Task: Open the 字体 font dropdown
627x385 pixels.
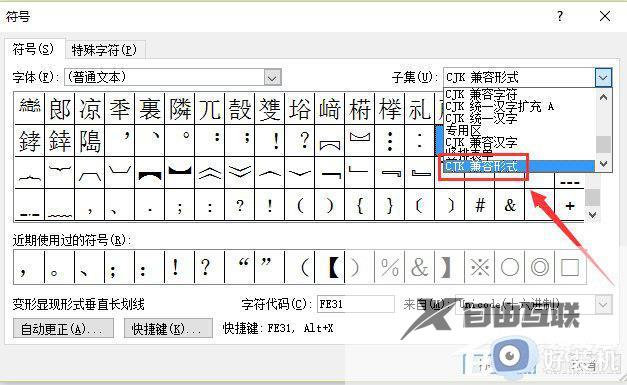Action: pos(272,77)
